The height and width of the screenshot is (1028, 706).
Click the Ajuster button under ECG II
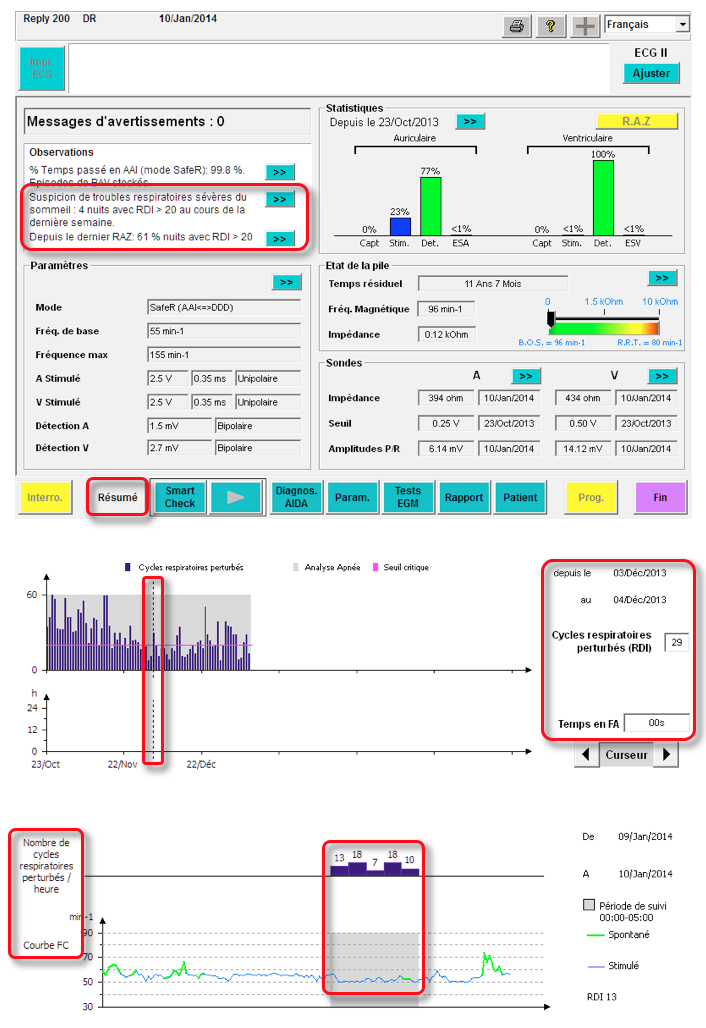651,73
